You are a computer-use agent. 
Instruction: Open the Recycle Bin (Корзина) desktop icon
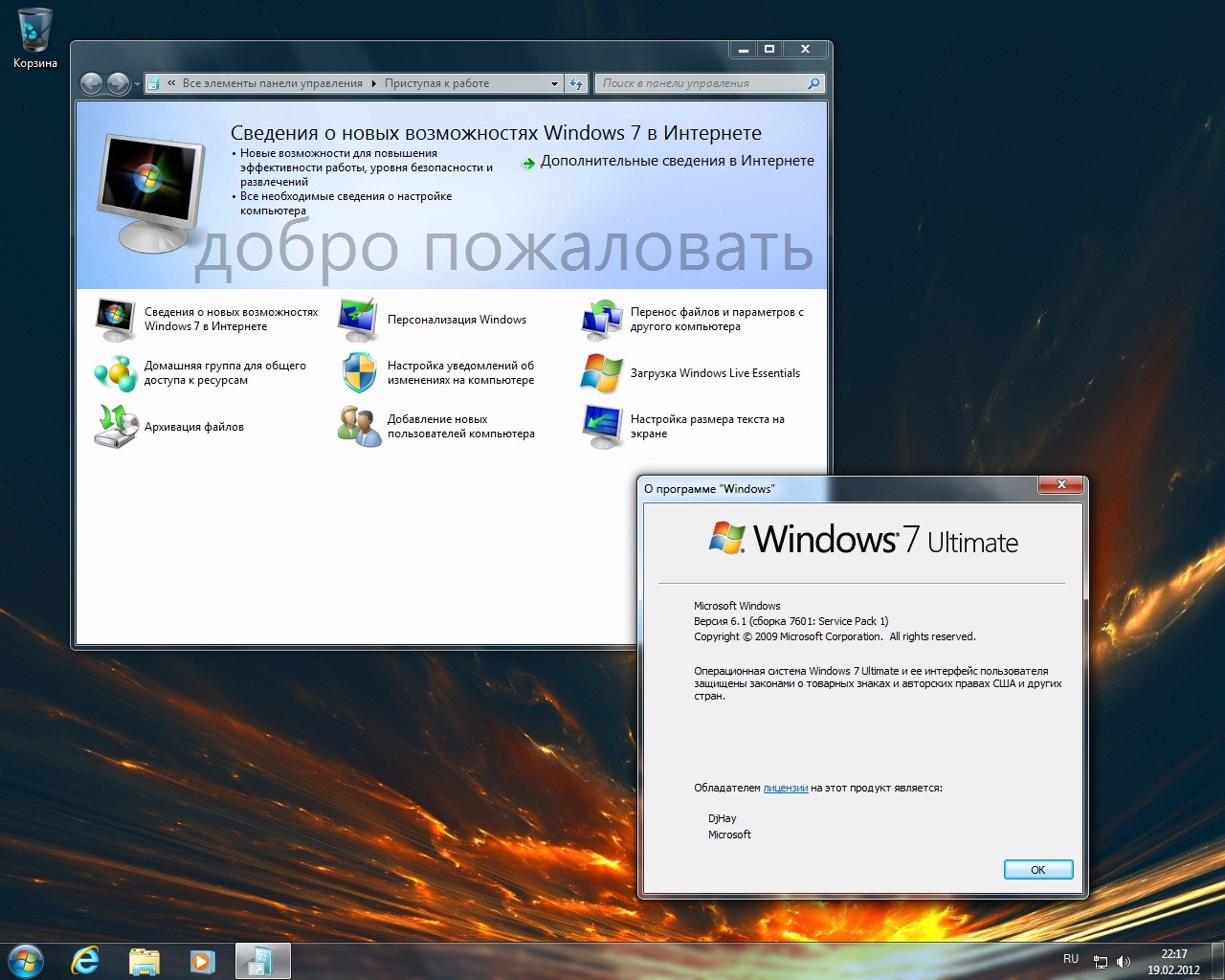(35, 38)
